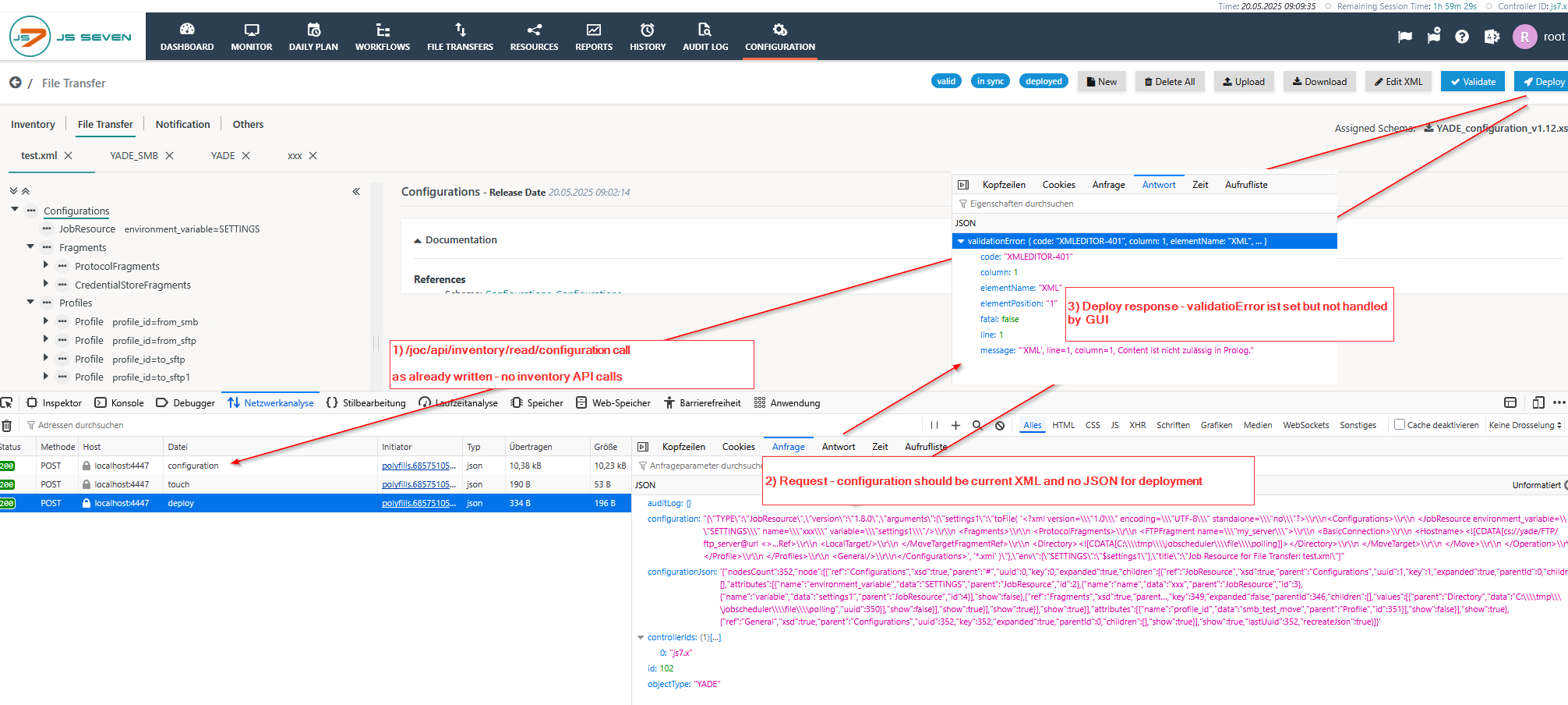The height and width of the screenshot is (705, 1568).
Task: Go to Workflows in top navigation
Action: click(x=382, y=37)
